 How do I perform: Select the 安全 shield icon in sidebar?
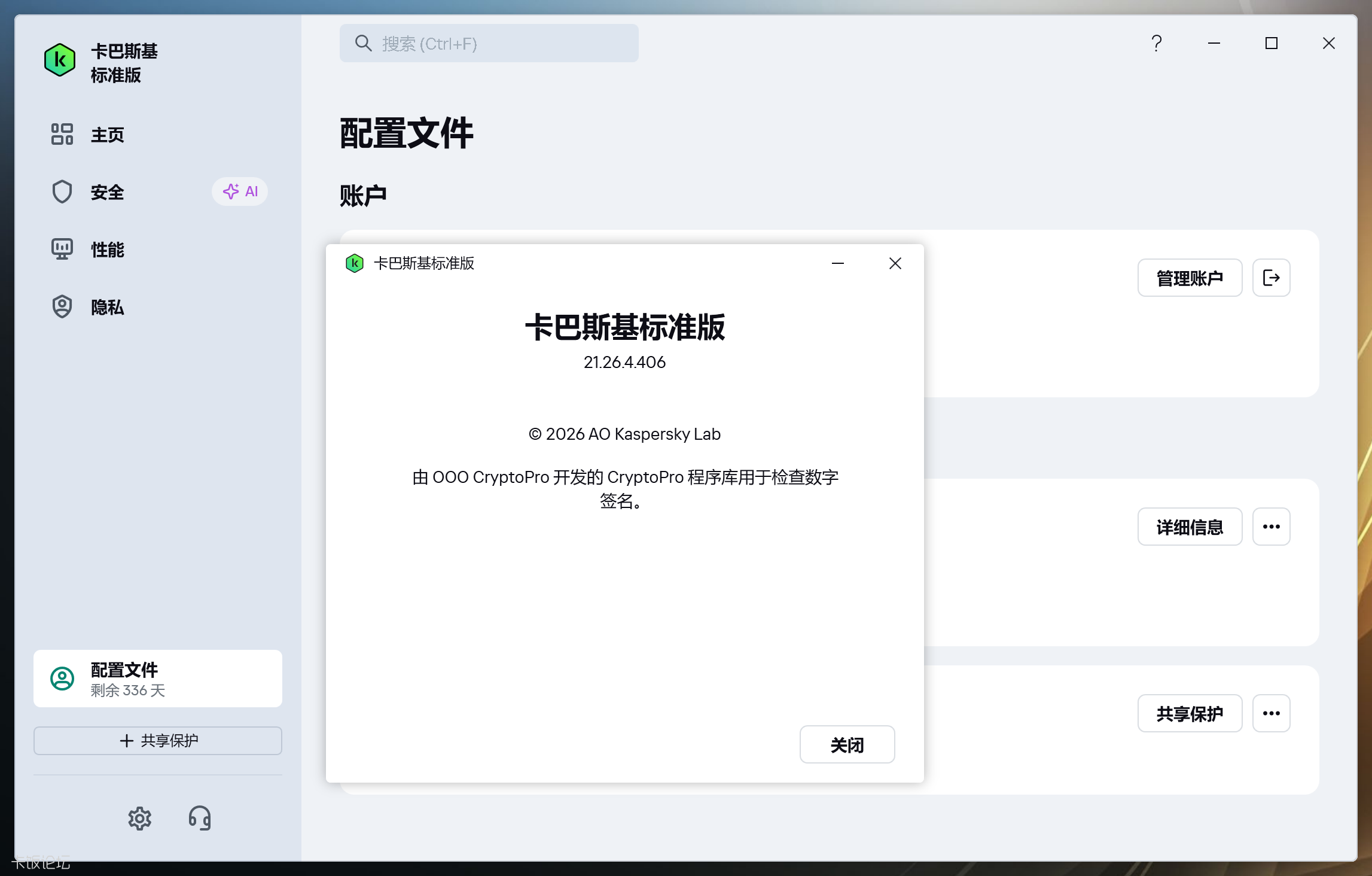click(62, 191)
